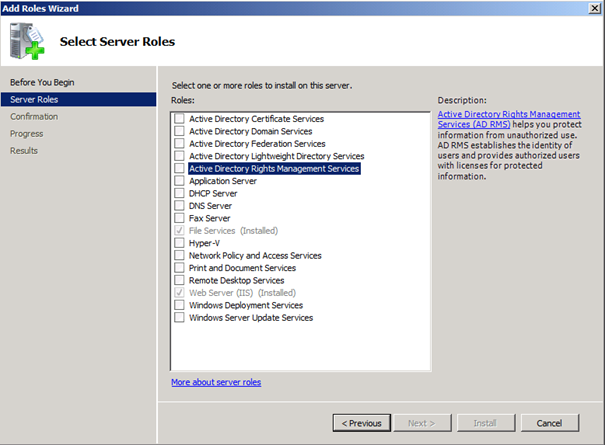Select Network Policy and Access Services label
The height and width of the screenshot is (445, 605).
click(x=255, y=255)
